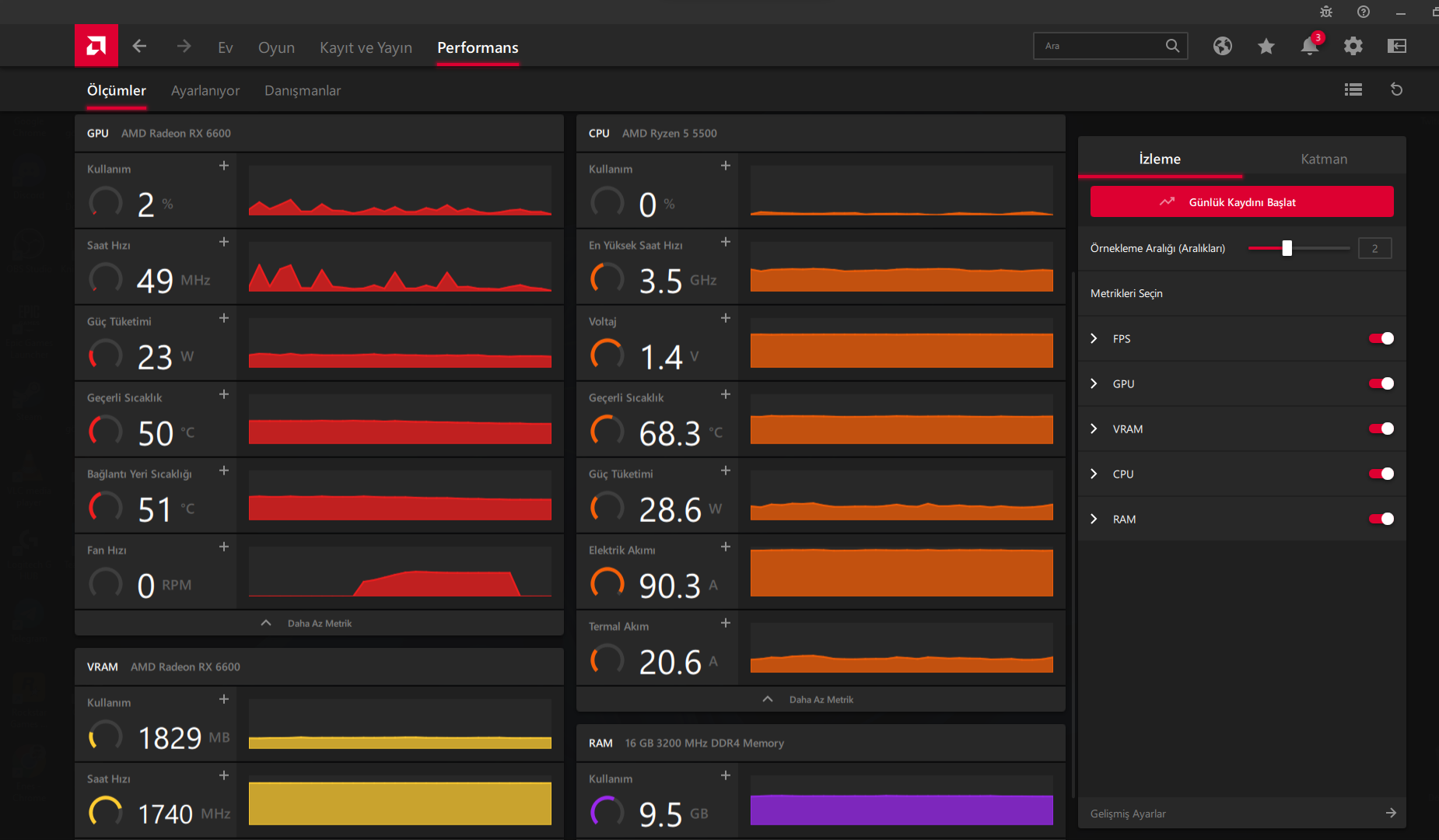
Task: Toggle FPS metric switch off
Action: 1381,338
